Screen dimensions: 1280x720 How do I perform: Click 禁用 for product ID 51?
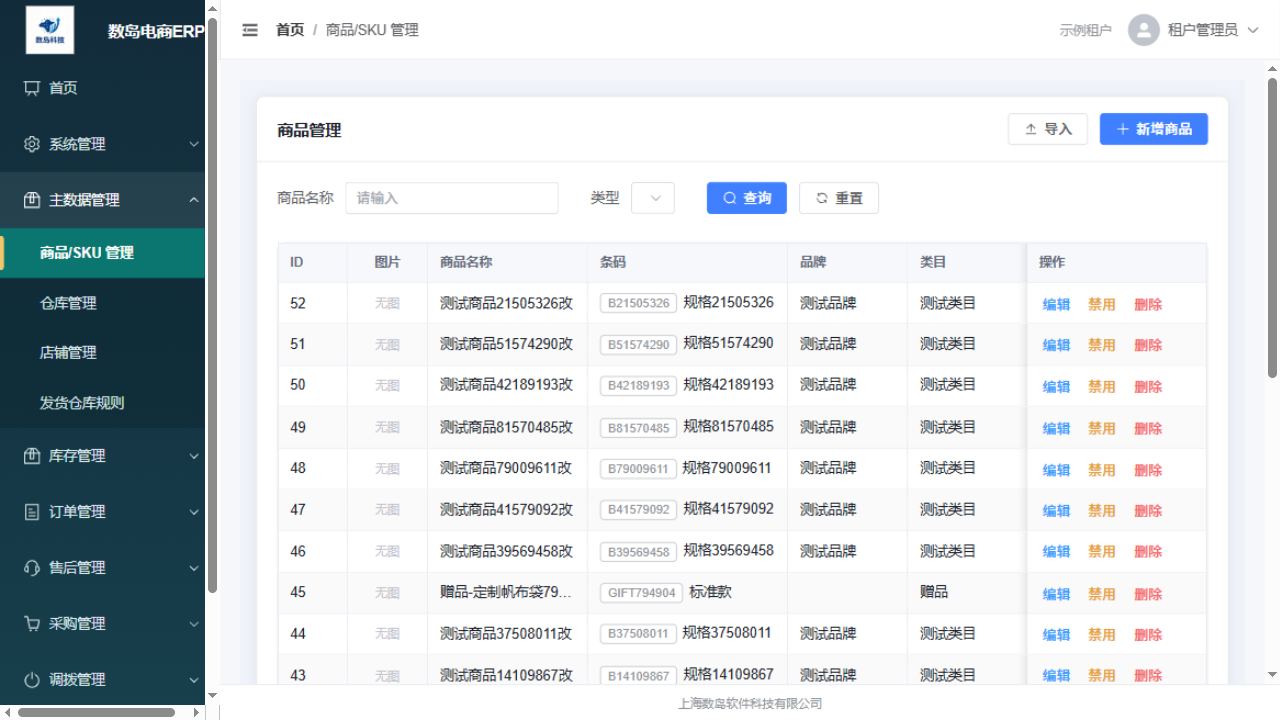[x=1102, y=346]
